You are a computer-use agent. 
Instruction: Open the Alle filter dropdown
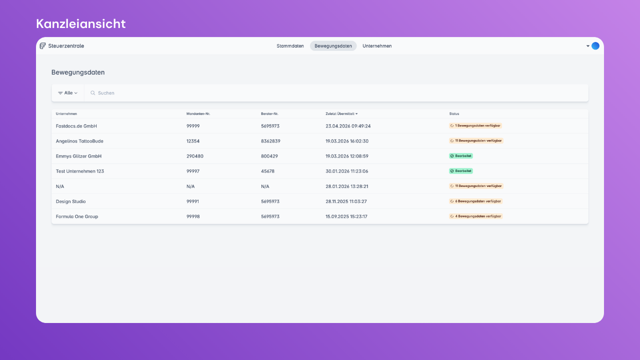(x=68, y=93)
